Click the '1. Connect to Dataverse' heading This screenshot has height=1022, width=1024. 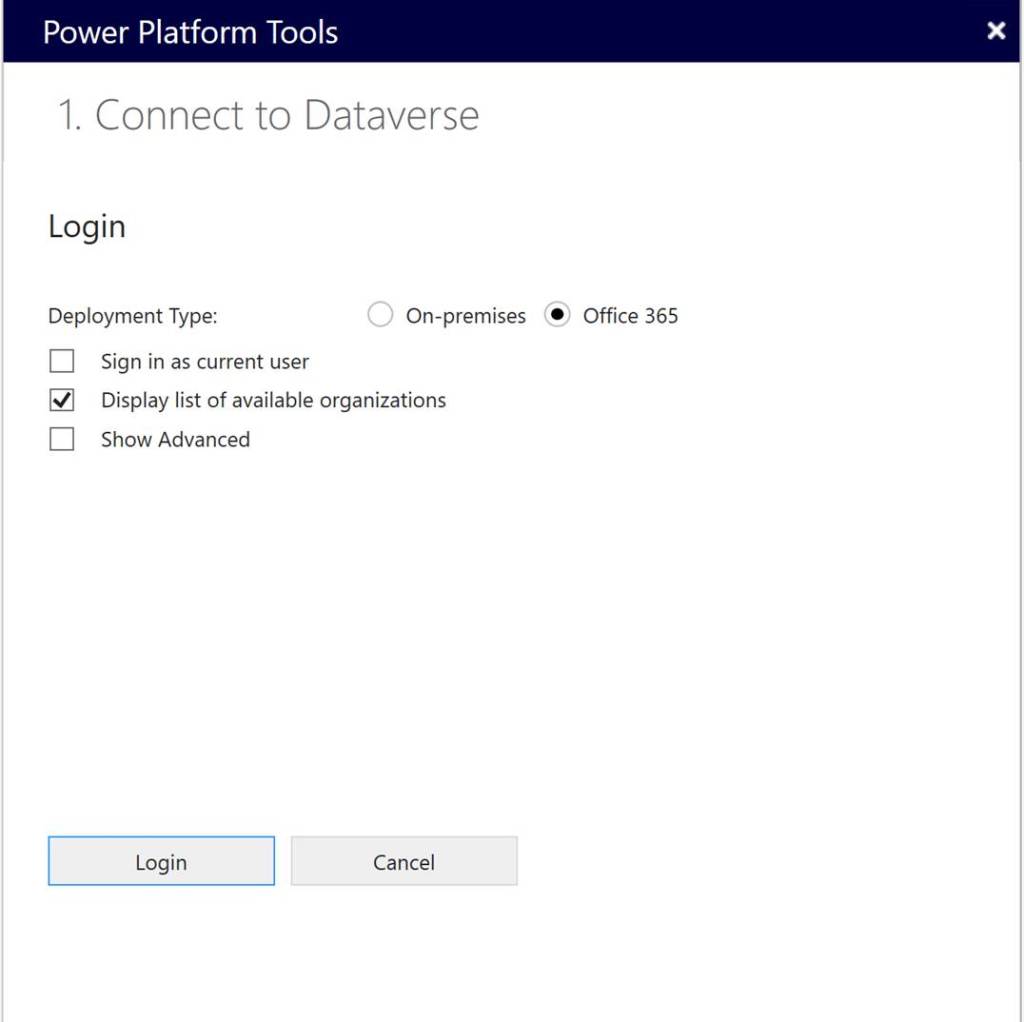click(268, 116)
